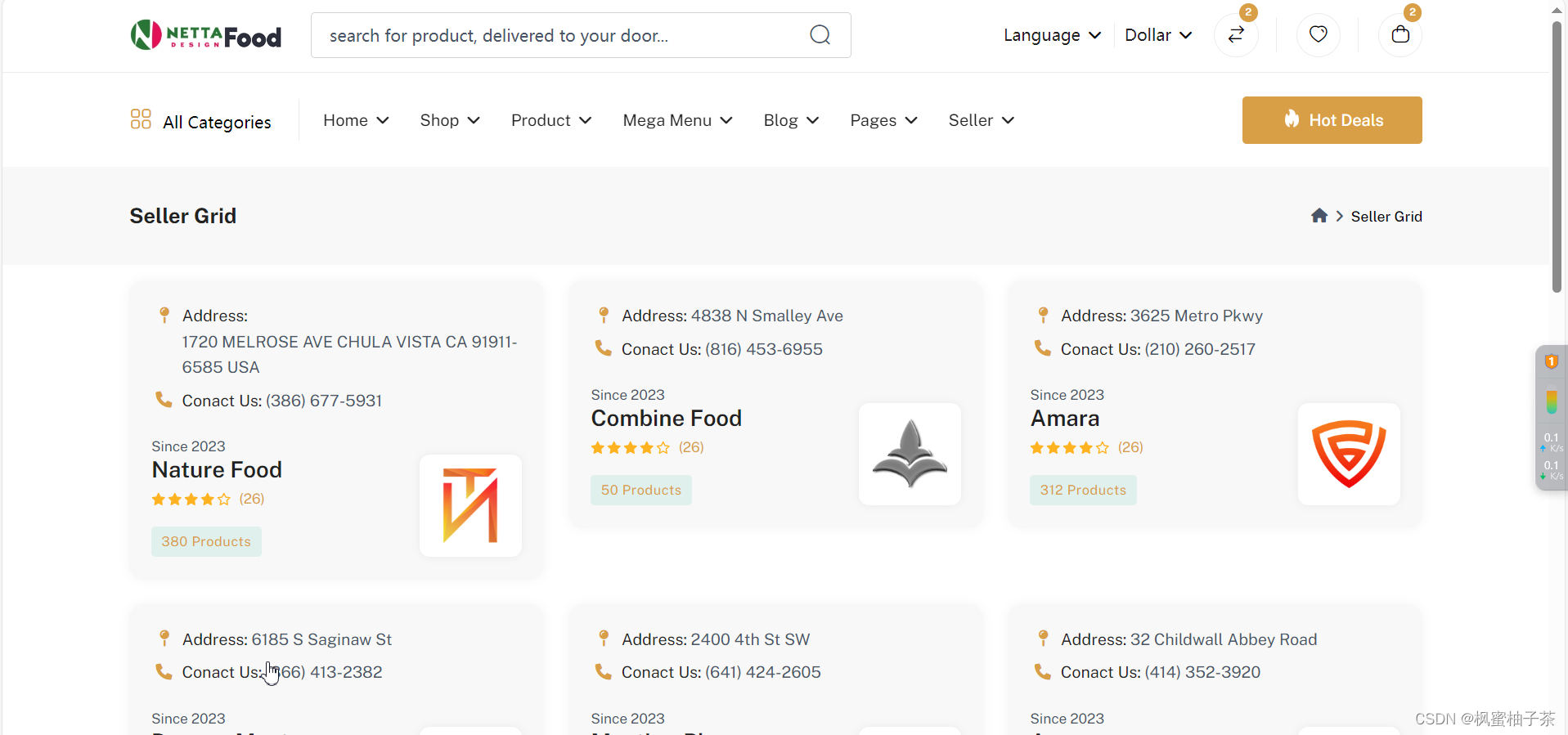
Task: Open the compare list icon
Action: (x=1236, y=34)
